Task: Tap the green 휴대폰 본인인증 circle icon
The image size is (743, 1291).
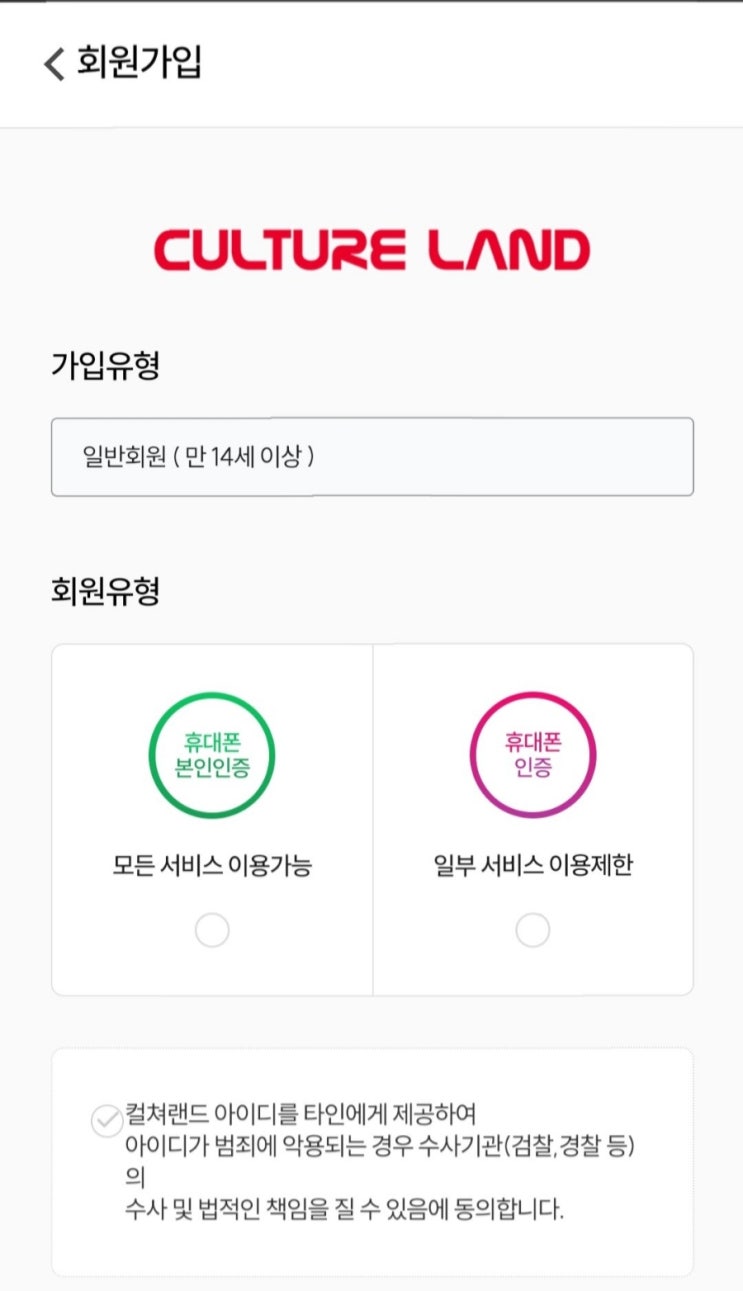Action: click(212, 755)
